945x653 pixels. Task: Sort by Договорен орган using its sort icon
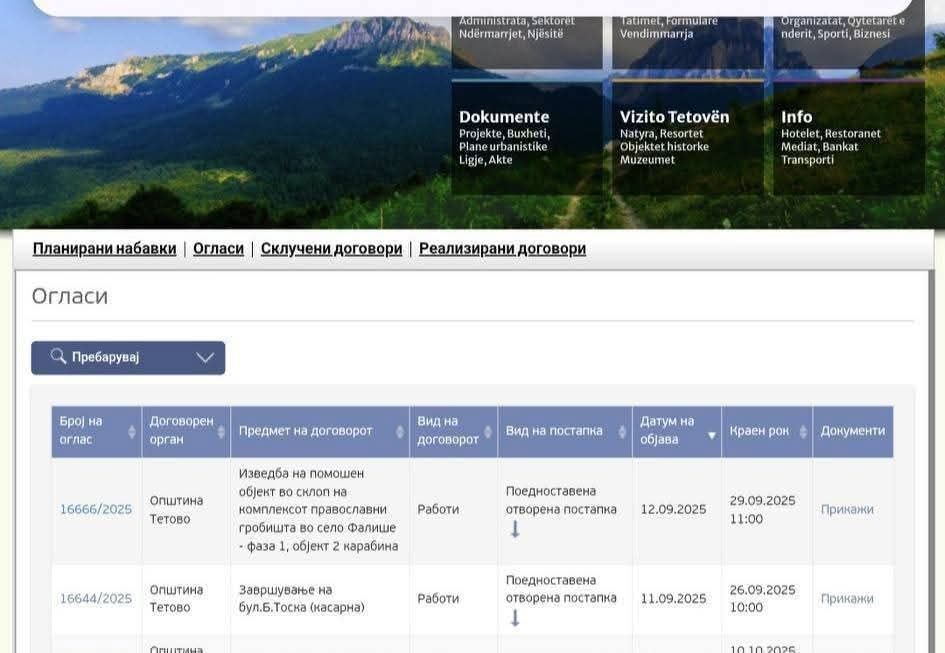tap(221, 431)
